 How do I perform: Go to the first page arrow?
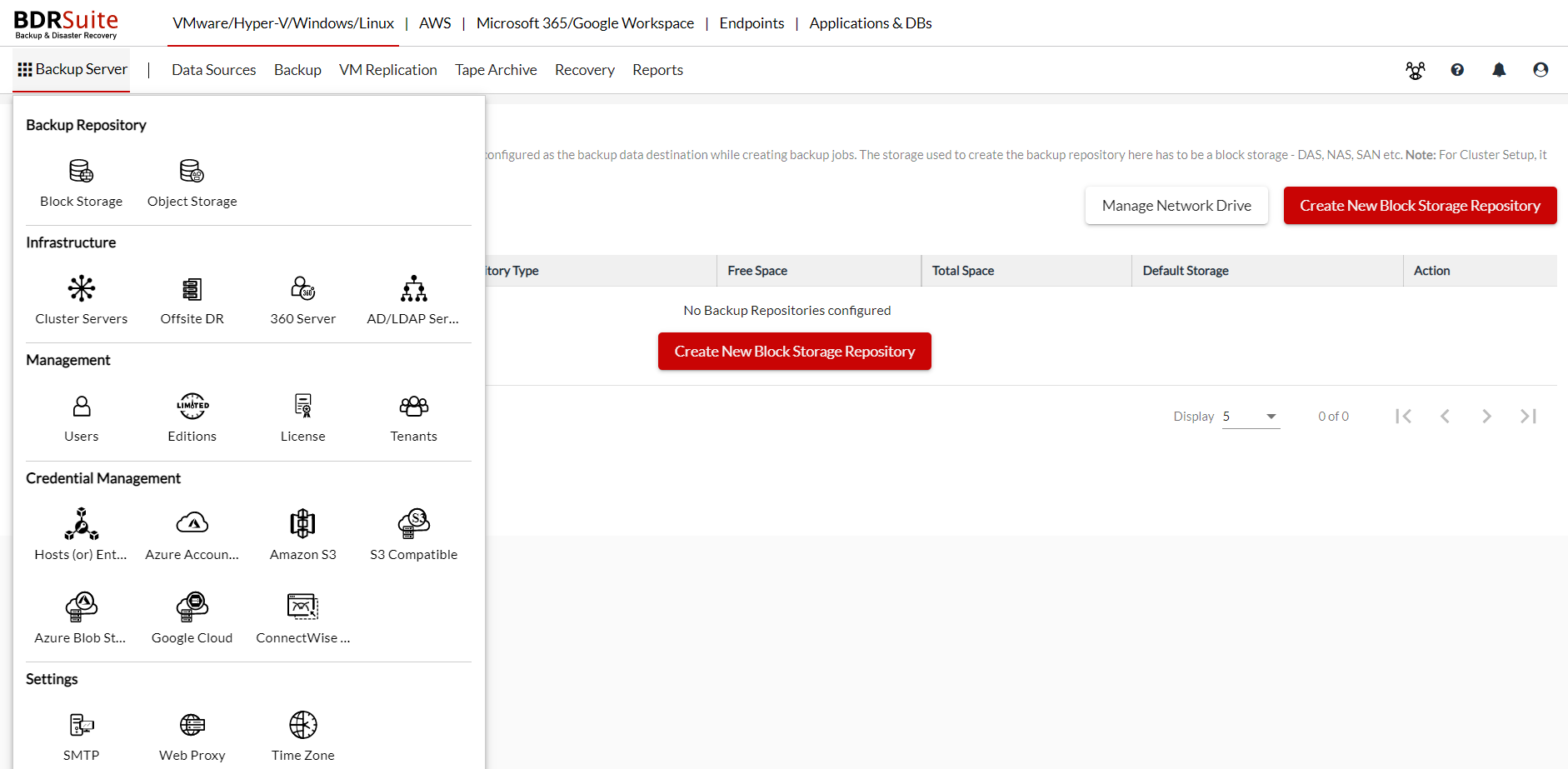1403,416
